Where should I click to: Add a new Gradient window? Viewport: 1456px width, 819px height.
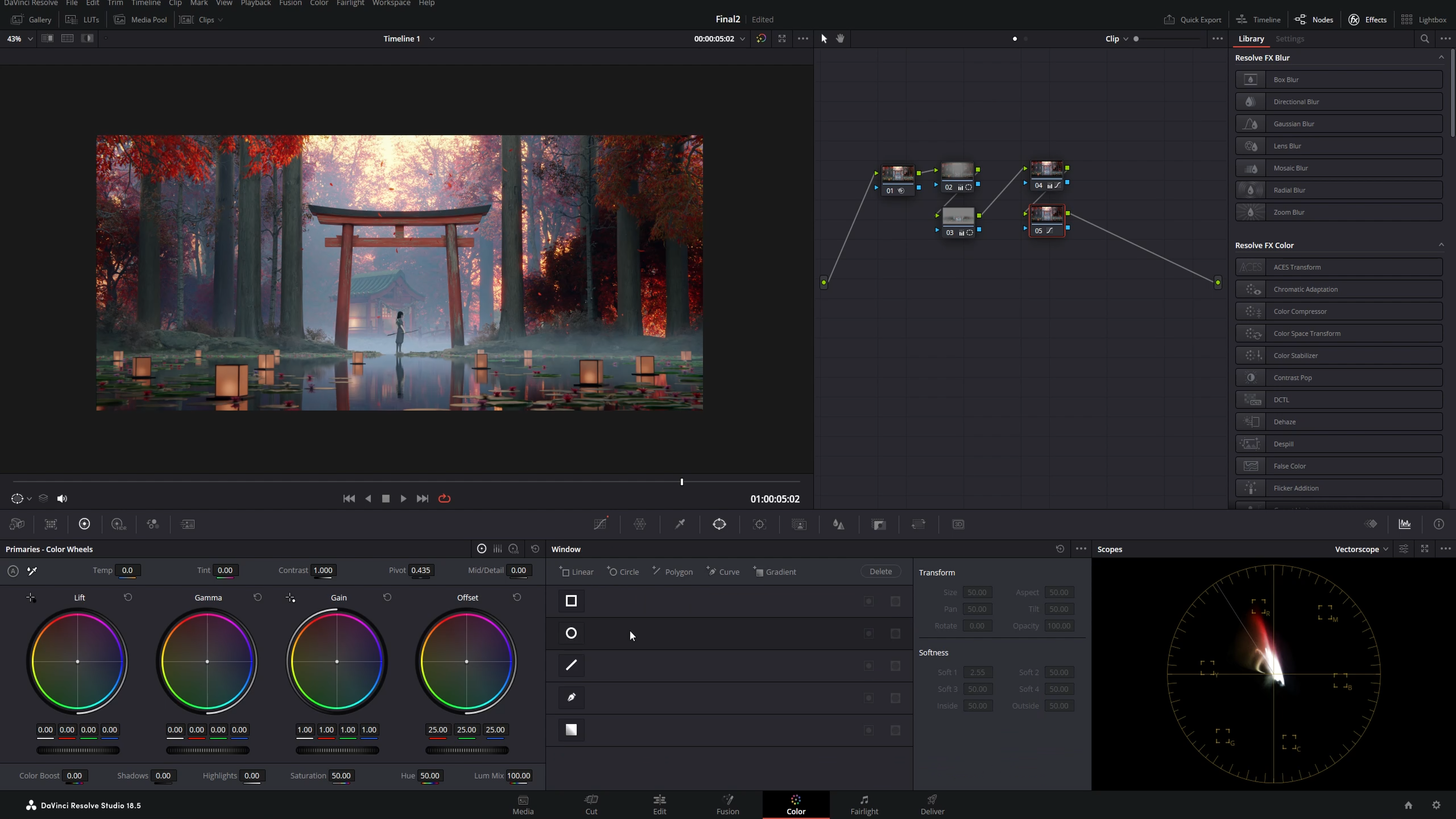774,571
